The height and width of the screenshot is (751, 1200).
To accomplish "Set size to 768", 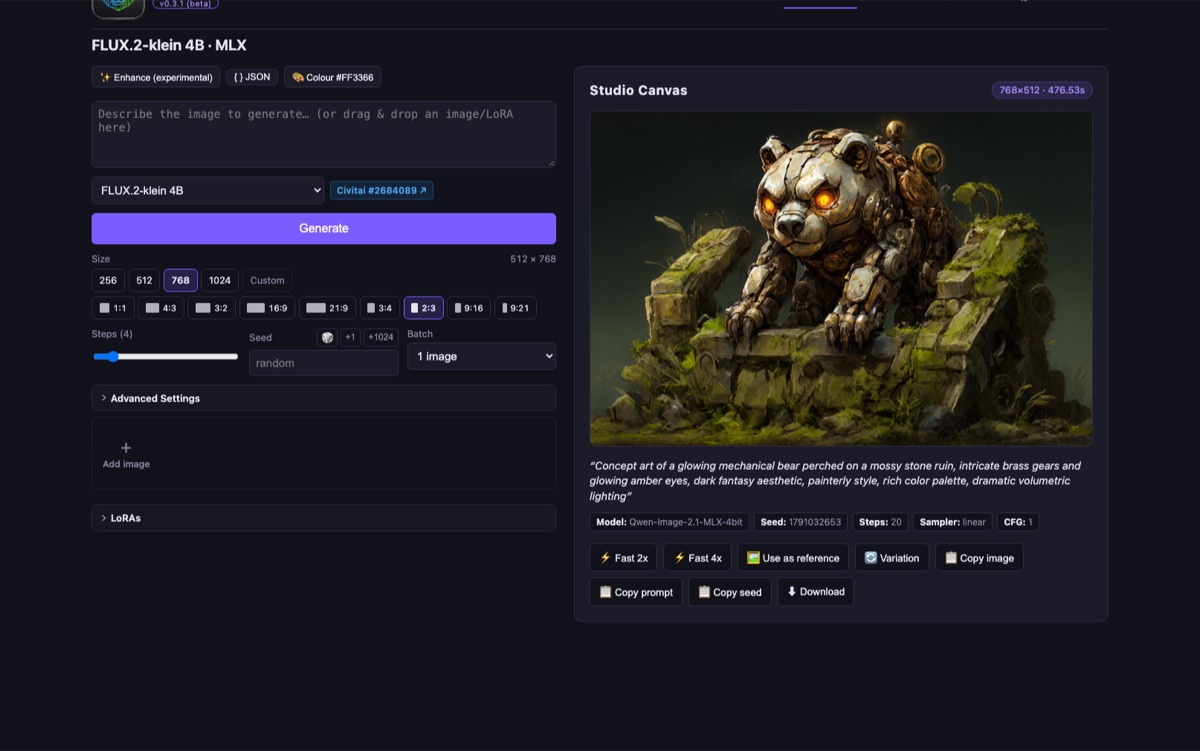I will (x=180, y=280).
